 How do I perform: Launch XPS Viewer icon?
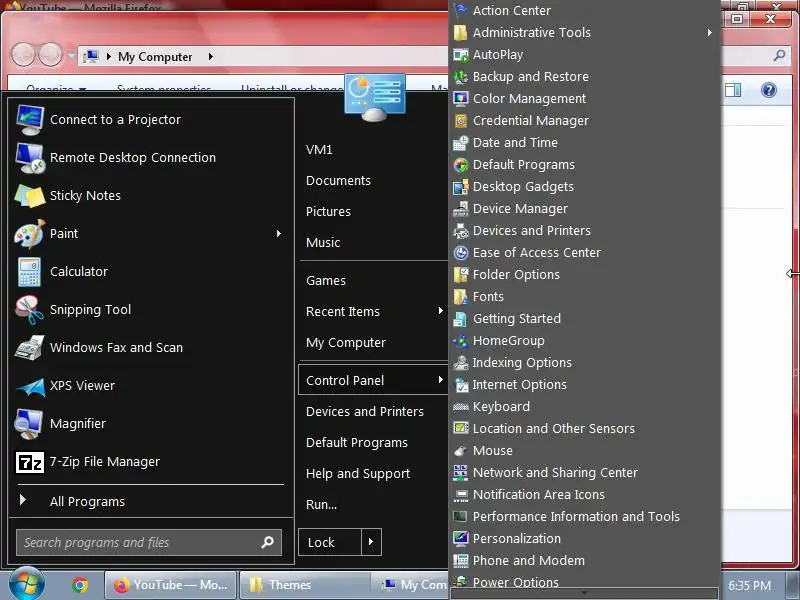tap(31, 386)
